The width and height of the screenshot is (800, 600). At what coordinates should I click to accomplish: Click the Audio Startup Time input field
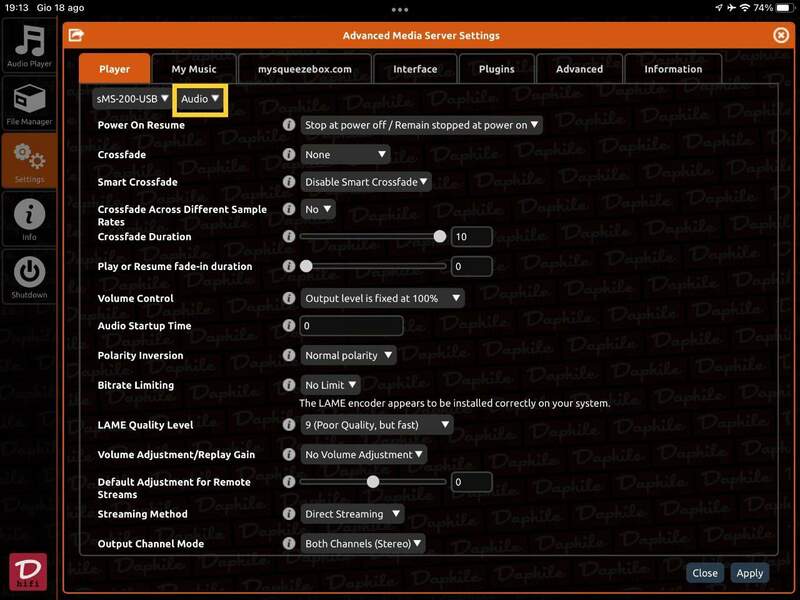(x=352, y=326)
